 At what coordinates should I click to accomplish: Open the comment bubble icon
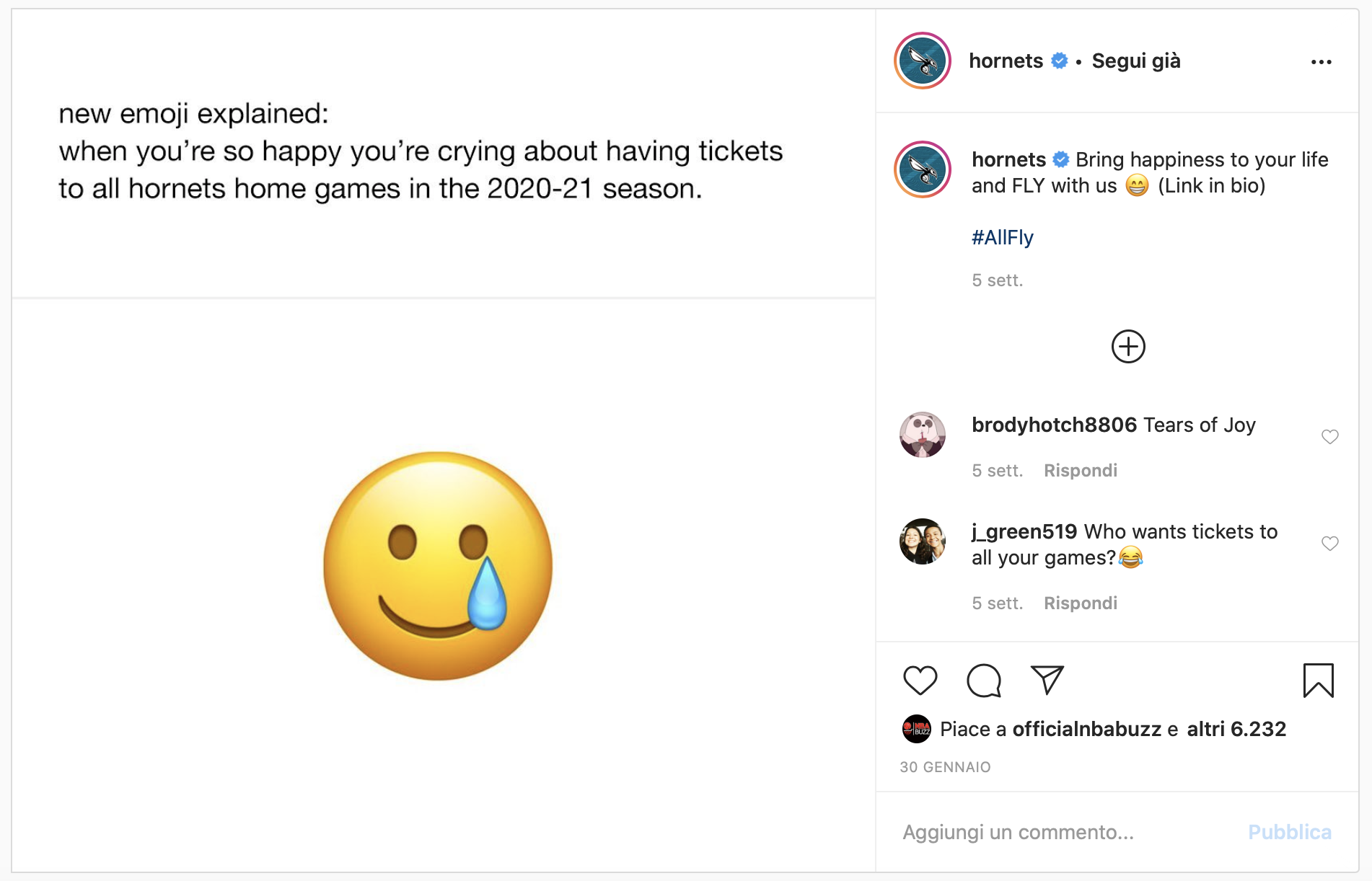[984, 680]
